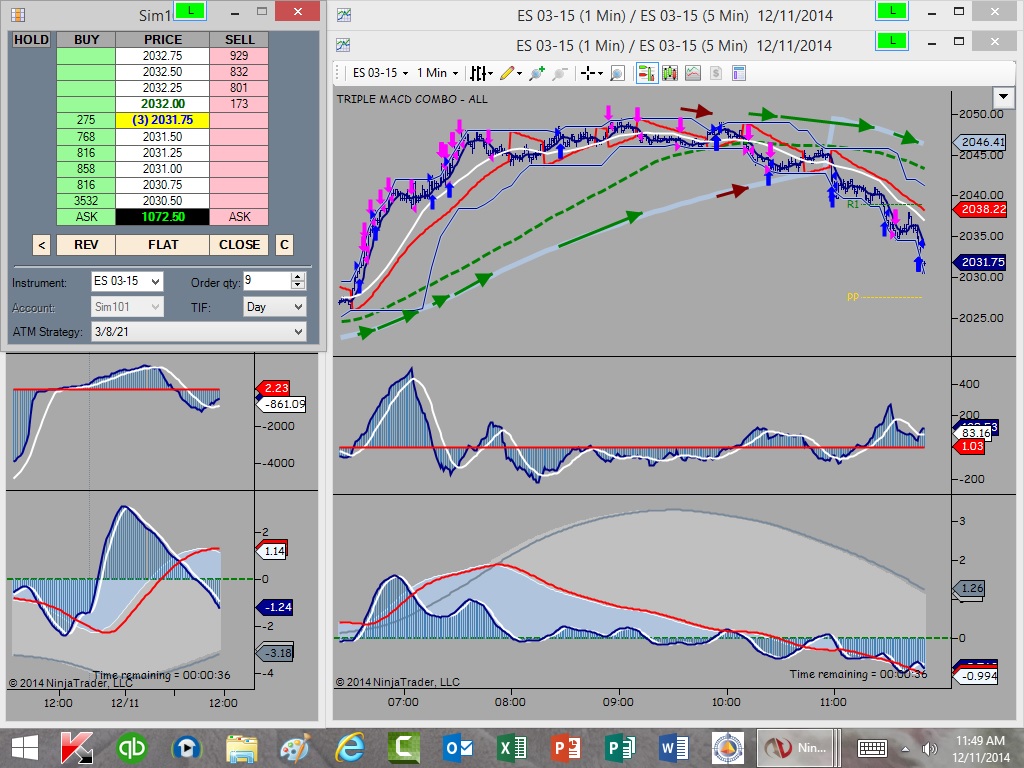Open the indicators line chart icon
Viewport: 1024px width, 768px height.
coord(693,73)
